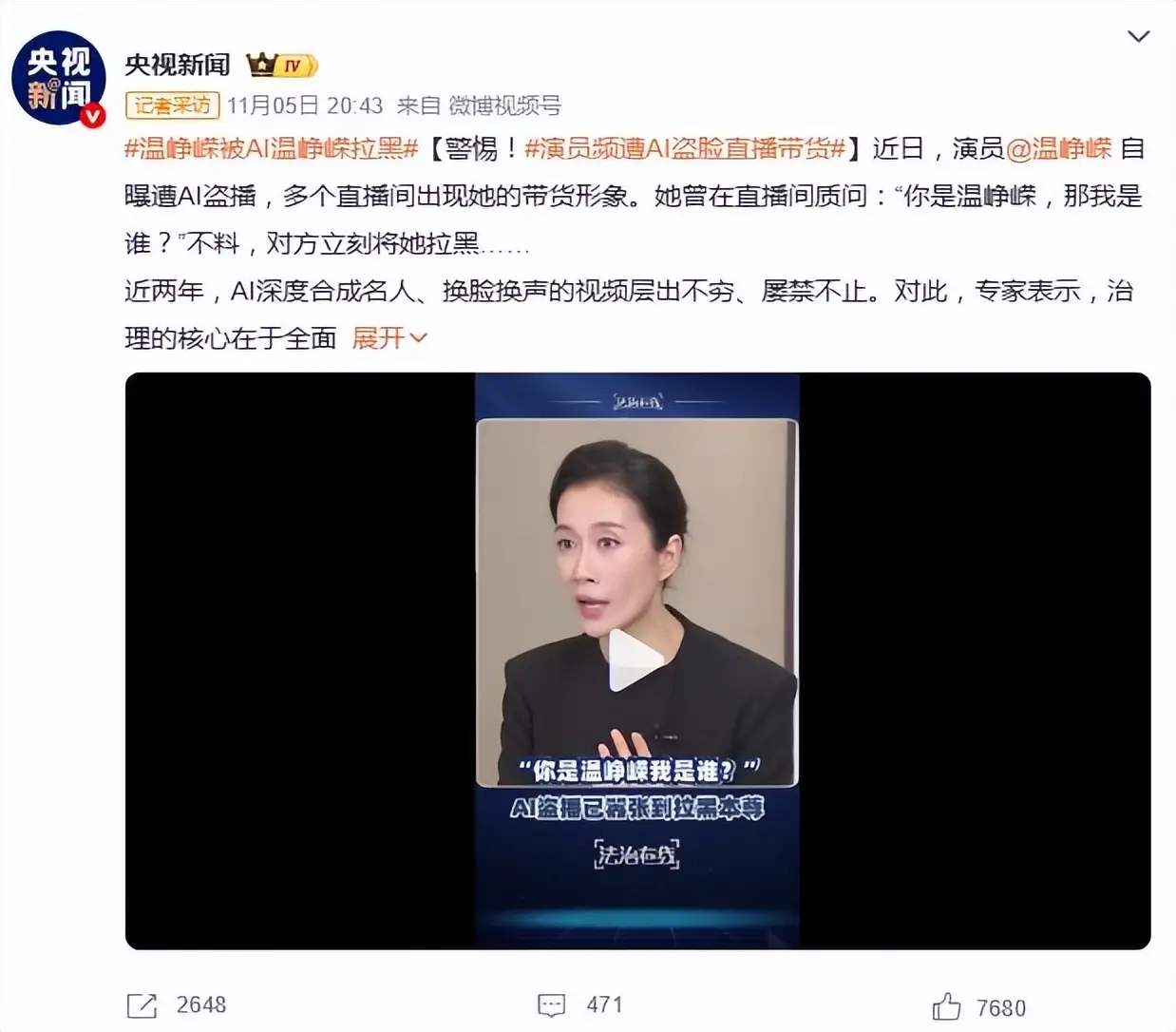Image resolution: width=1176 pixels, height=1032 pixels.
Task: Click the repost share icon
Action: pos(142,1006)
